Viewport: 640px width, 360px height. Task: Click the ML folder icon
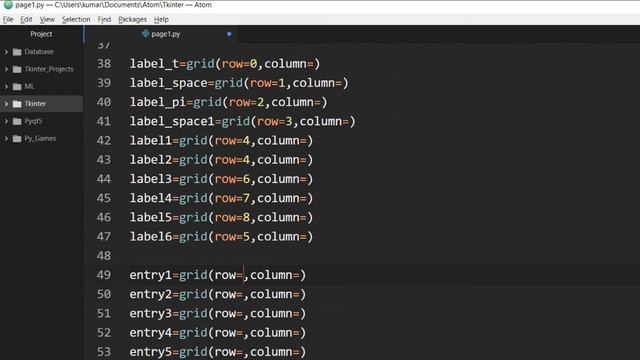17,87
